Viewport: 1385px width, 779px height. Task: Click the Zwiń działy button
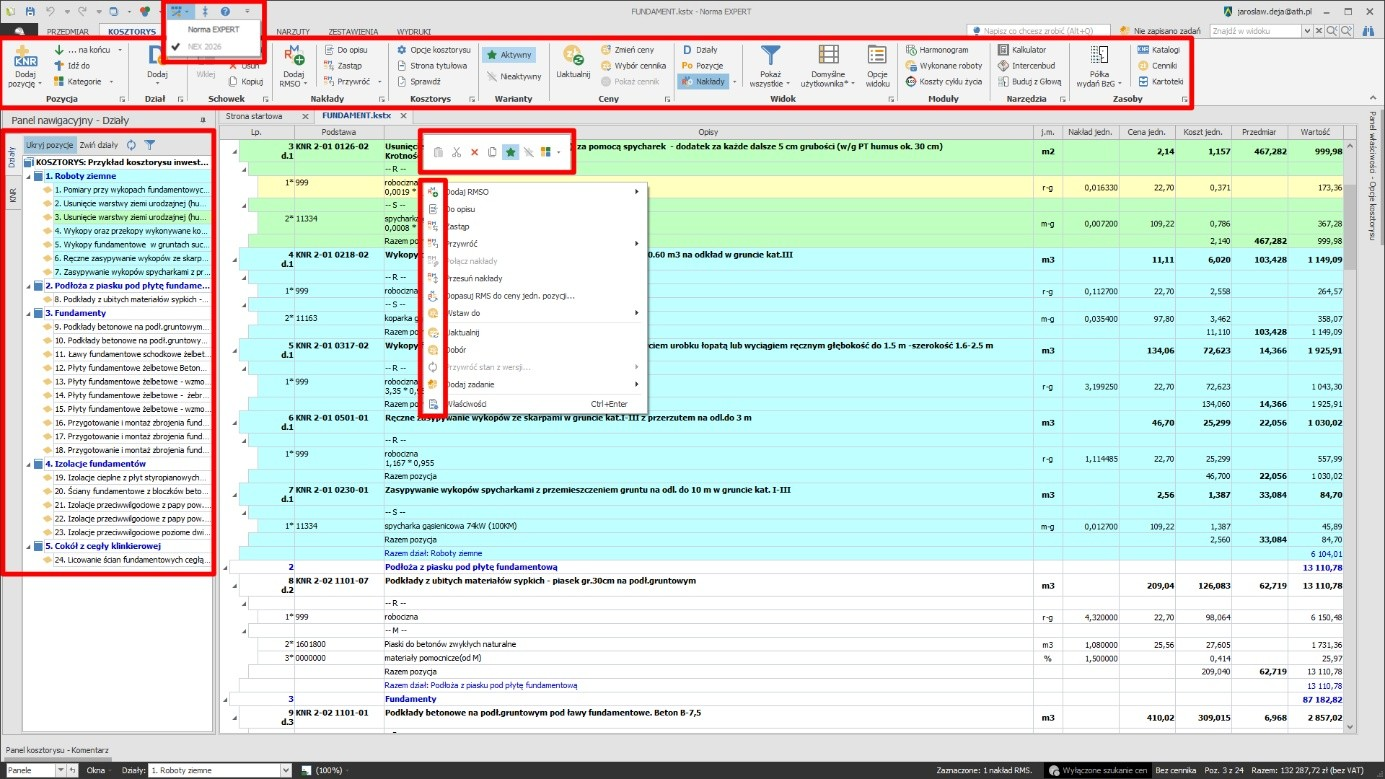coord(99,145)
